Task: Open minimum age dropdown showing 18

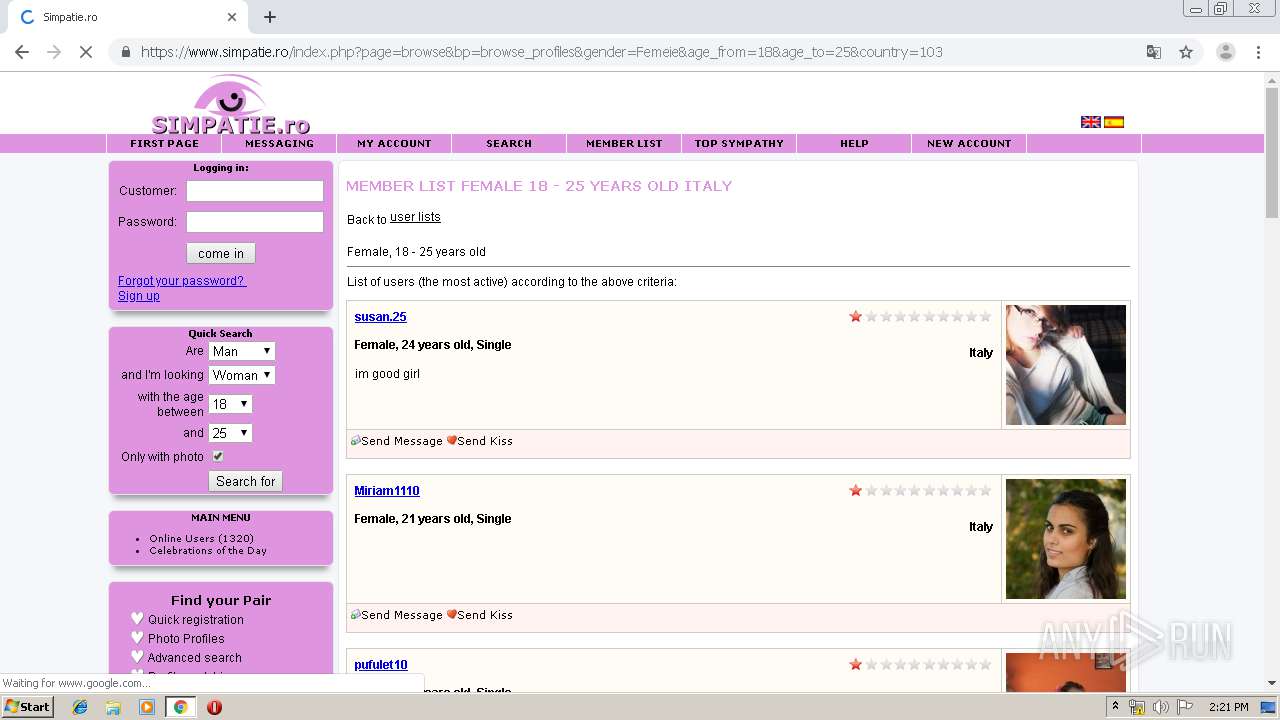Action: 230,404
